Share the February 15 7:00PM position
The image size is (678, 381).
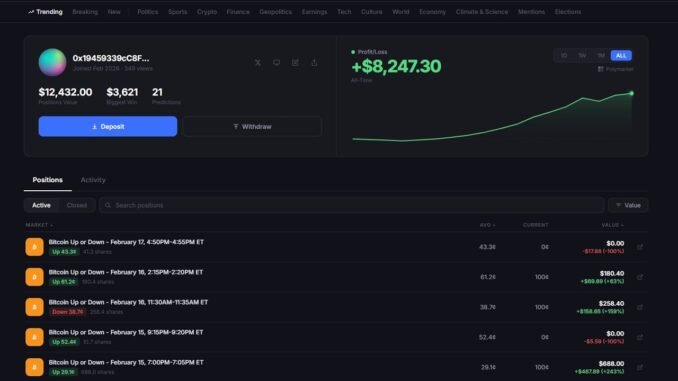point(640,367)
